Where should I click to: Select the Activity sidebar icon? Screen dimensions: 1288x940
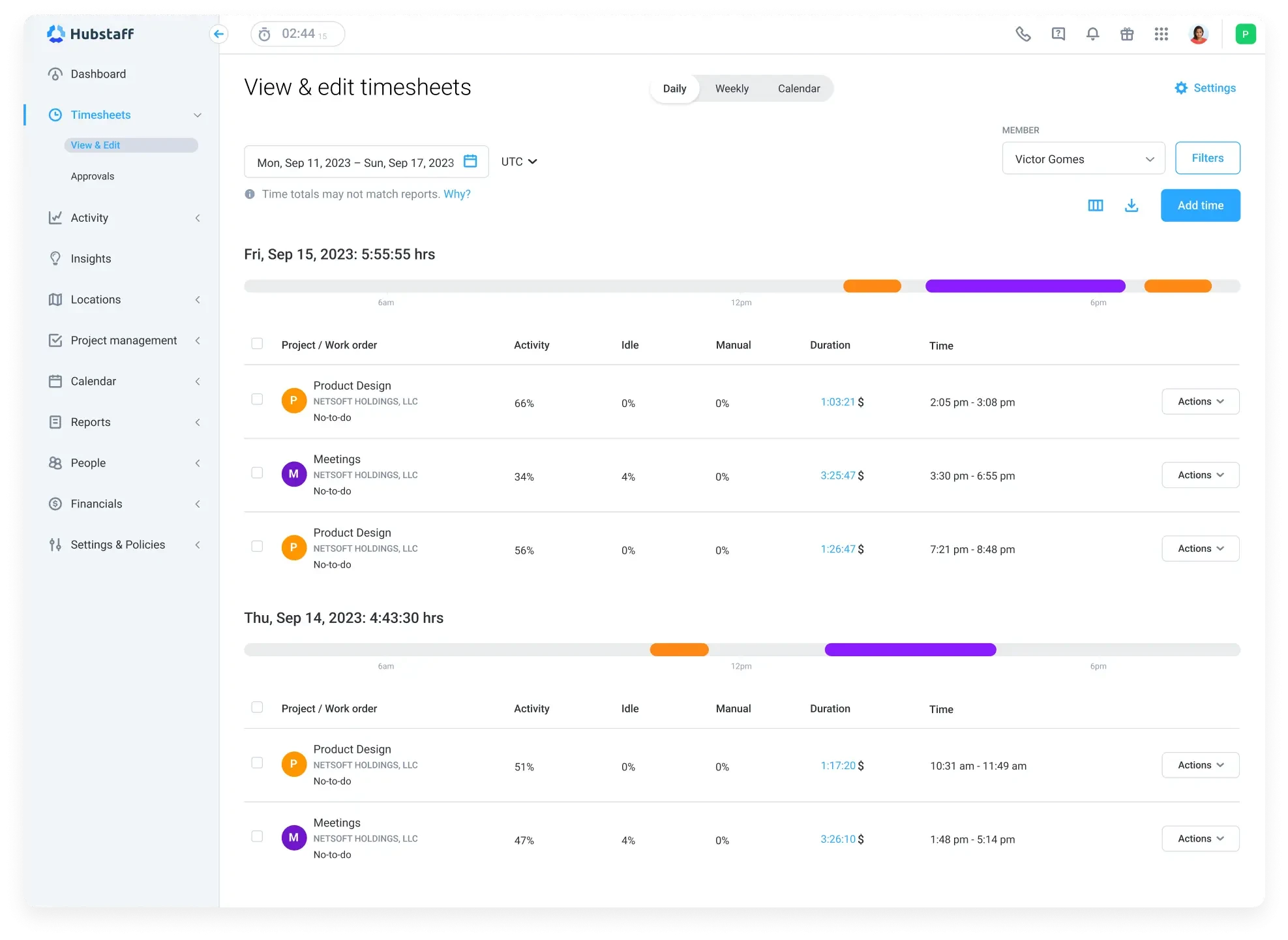(x=55, y=218)
